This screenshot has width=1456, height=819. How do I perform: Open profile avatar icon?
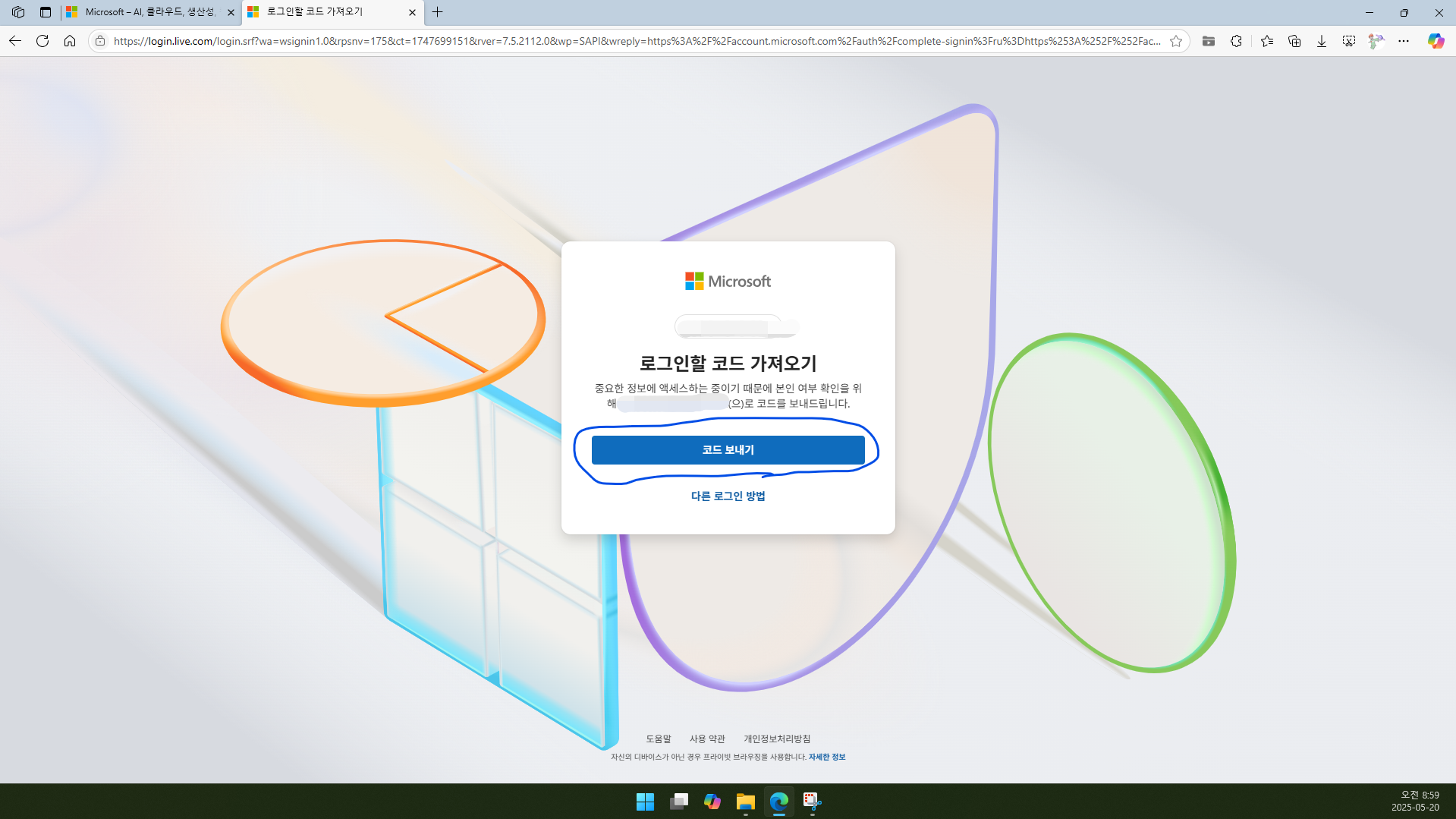click(1376, 41)
